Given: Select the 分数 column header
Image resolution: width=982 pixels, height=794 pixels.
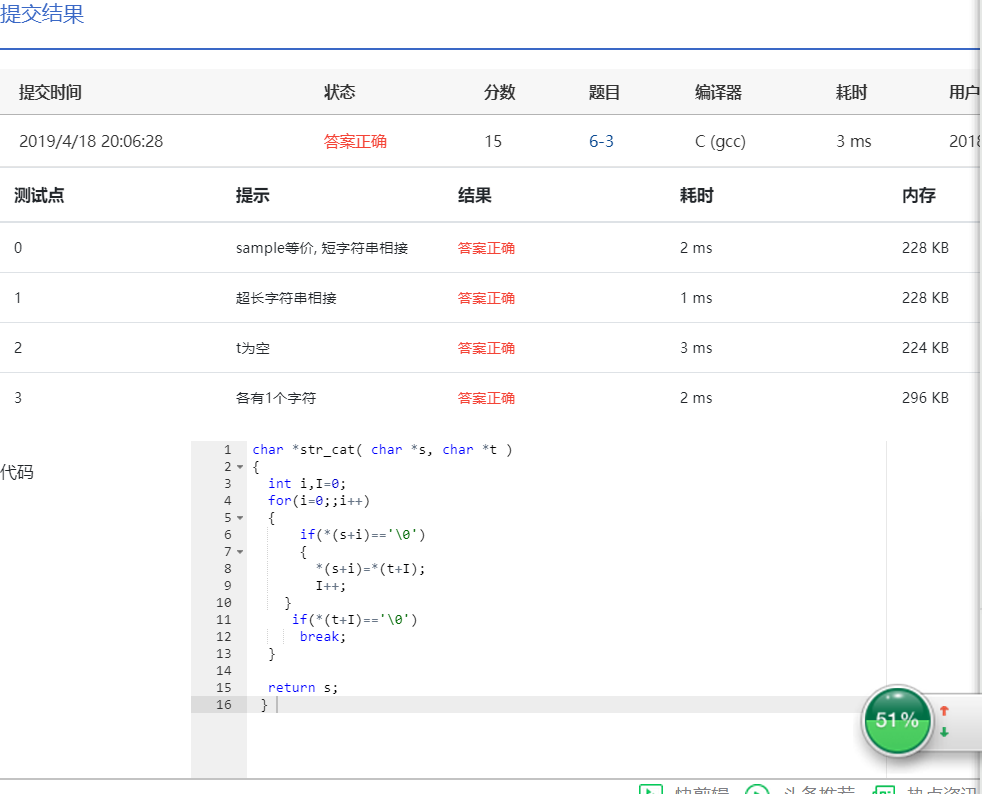Looking at the screenshot, I should coord(499,93).
